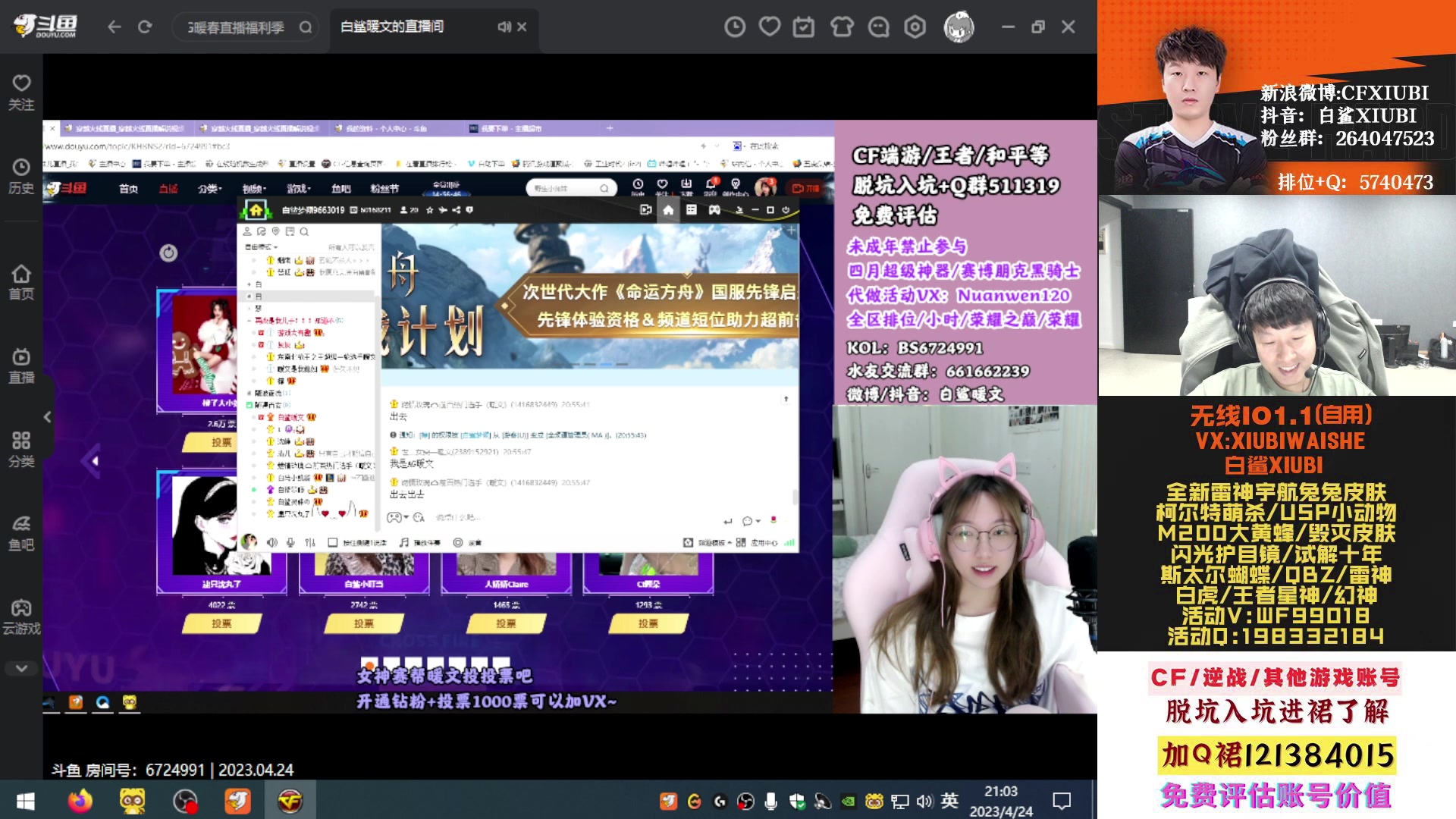Click 投票 button under 1465 票 contestant
1456x819 pixels.
point(506,623)
